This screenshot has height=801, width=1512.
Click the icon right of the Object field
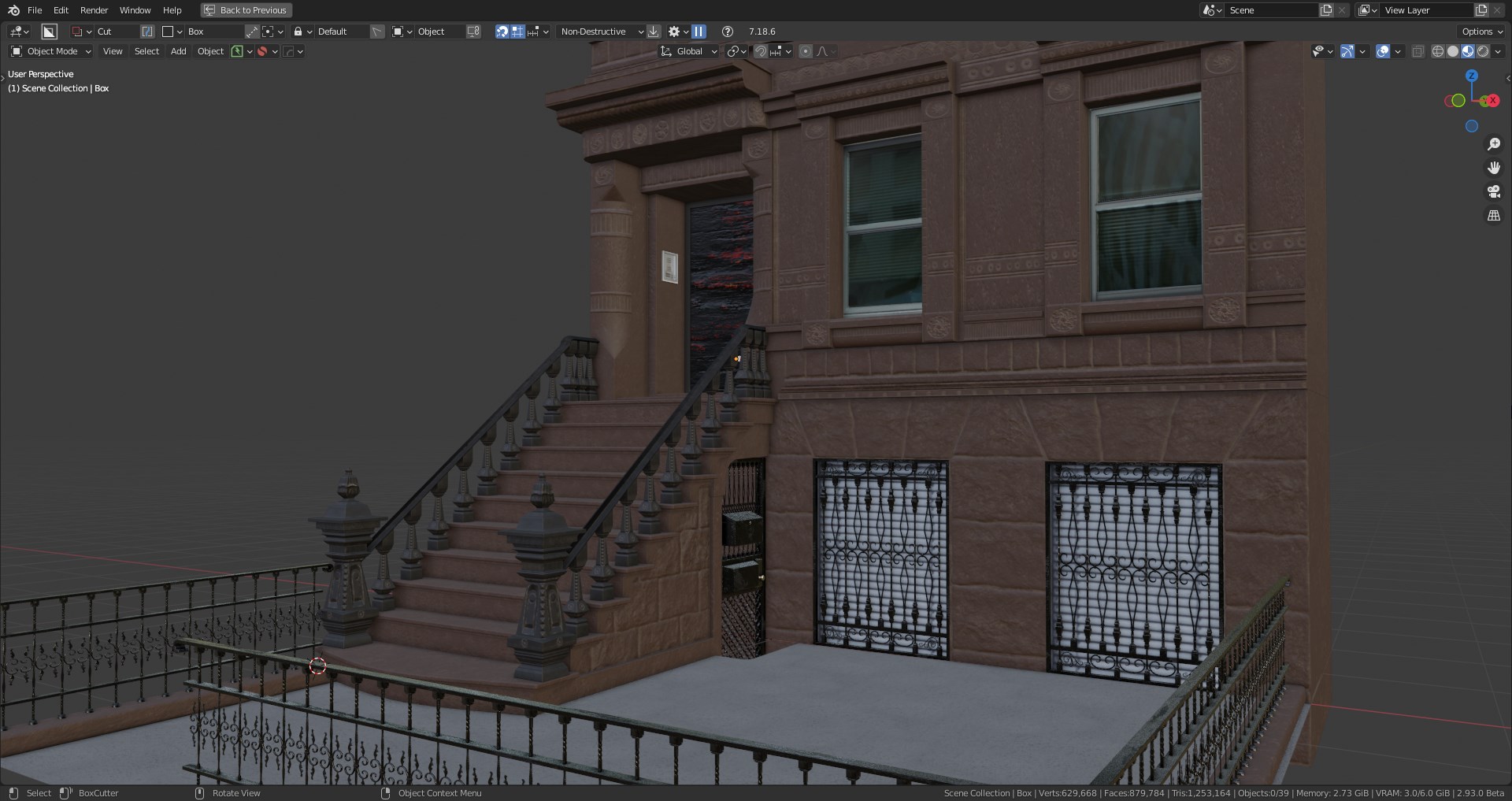473,32
